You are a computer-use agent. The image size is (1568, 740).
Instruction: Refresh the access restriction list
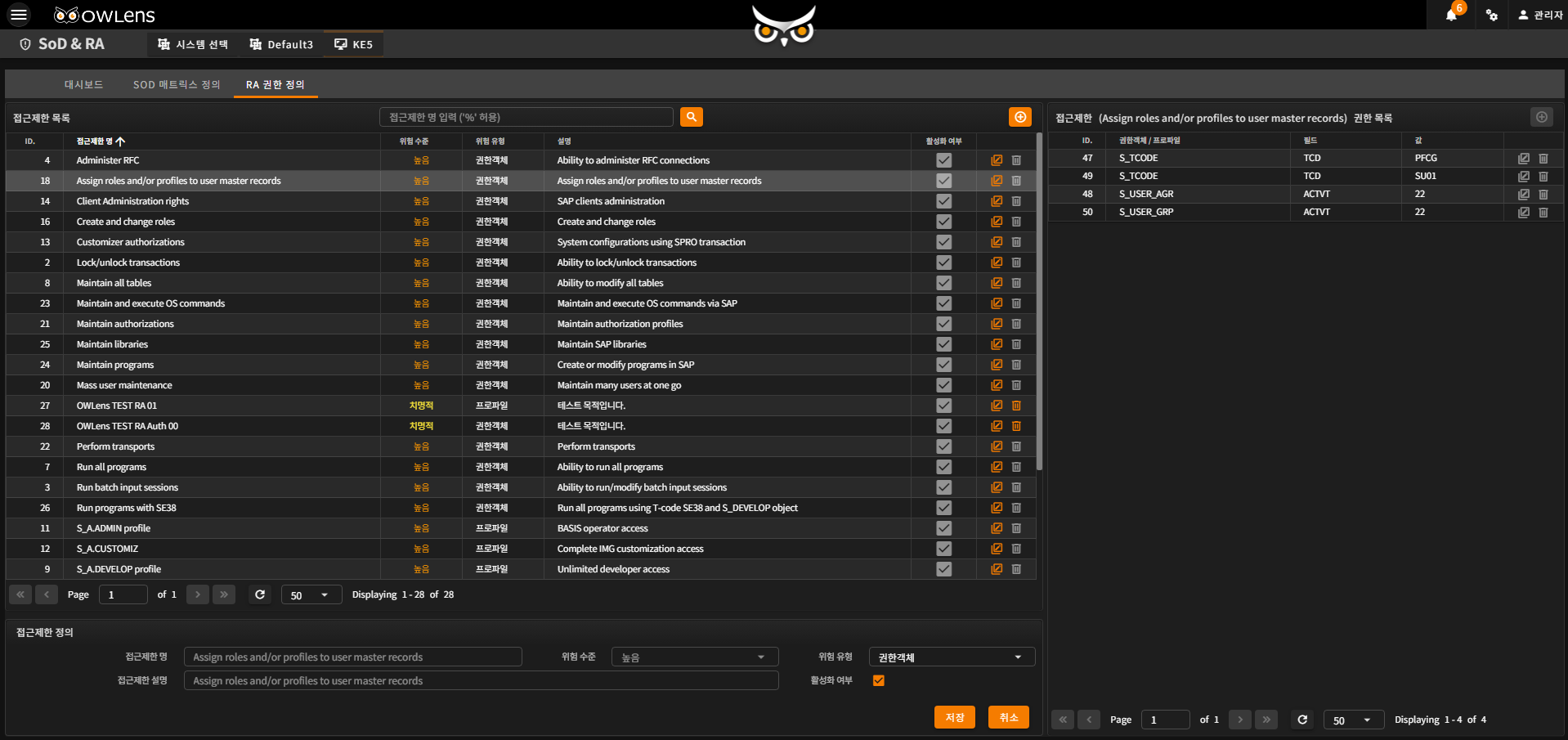[260, 594]
